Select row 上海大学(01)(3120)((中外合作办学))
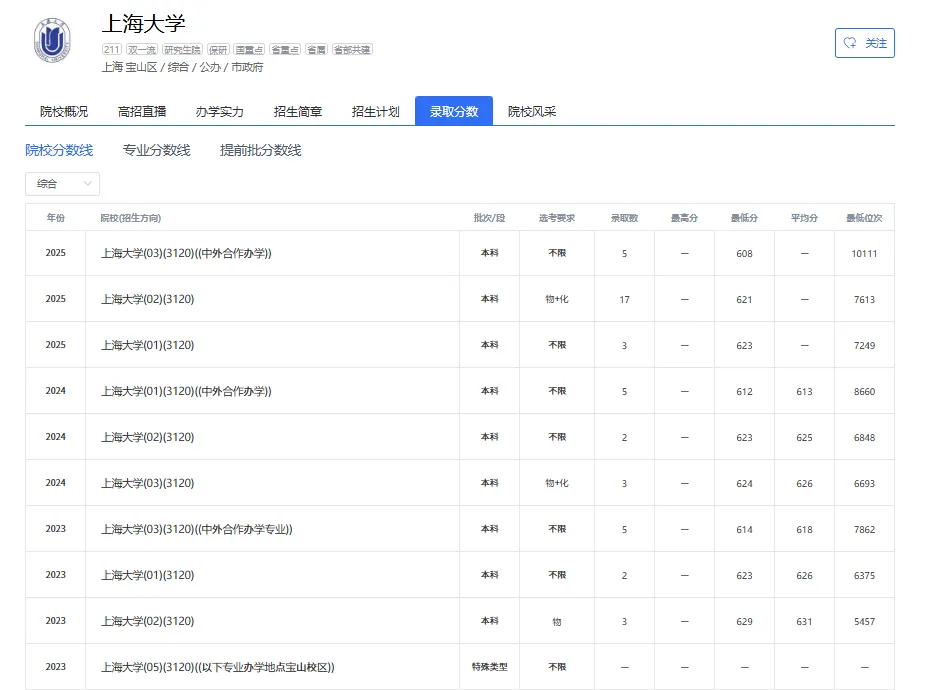 [x=460, y=391]
